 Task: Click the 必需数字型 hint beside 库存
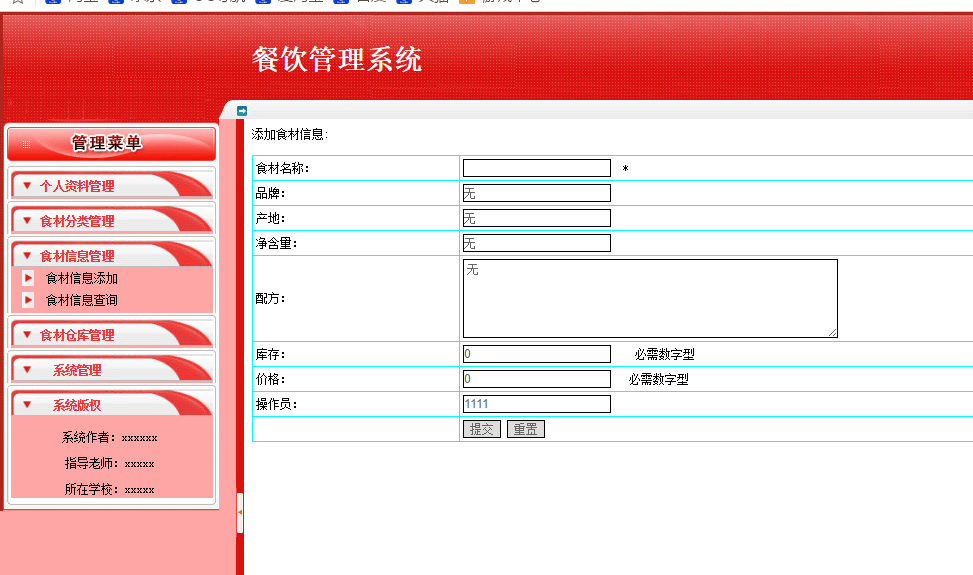coord(665,354)
